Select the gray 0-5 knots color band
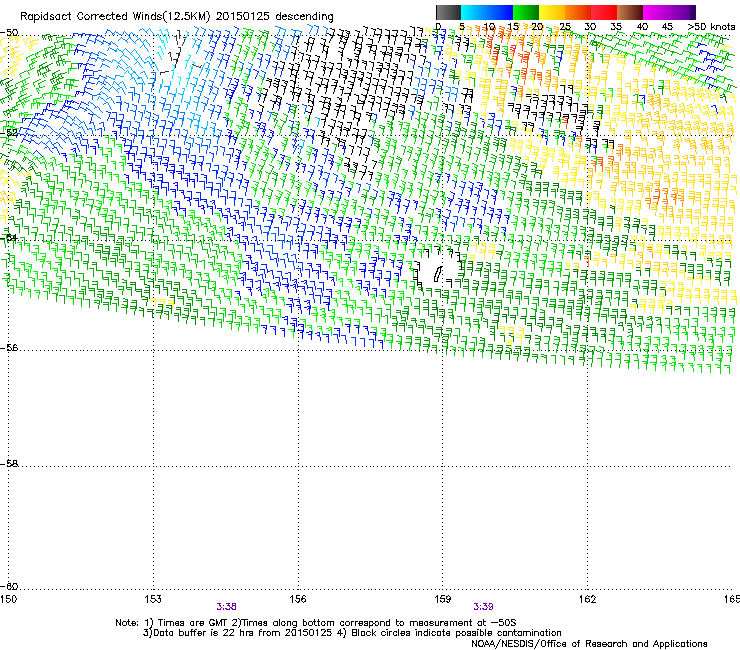The width and height of the screenshot is (740, 650). [448, 12]
